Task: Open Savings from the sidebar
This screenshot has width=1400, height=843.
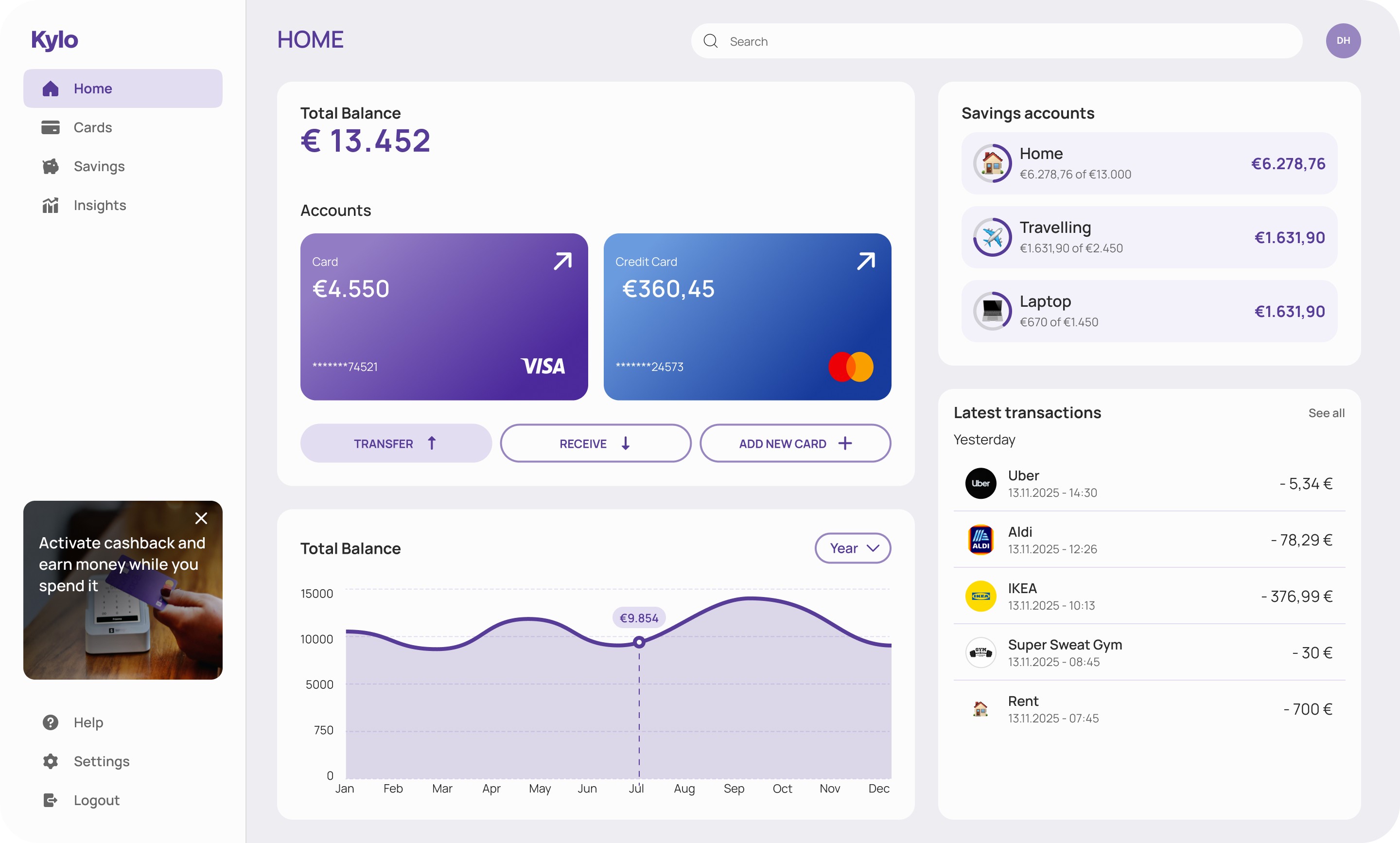Action: click(x=99, y=166)
